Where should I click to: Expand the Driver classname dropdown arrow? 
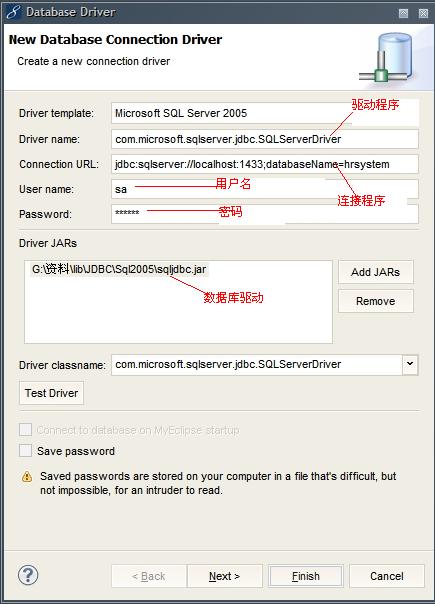(410, 364)
